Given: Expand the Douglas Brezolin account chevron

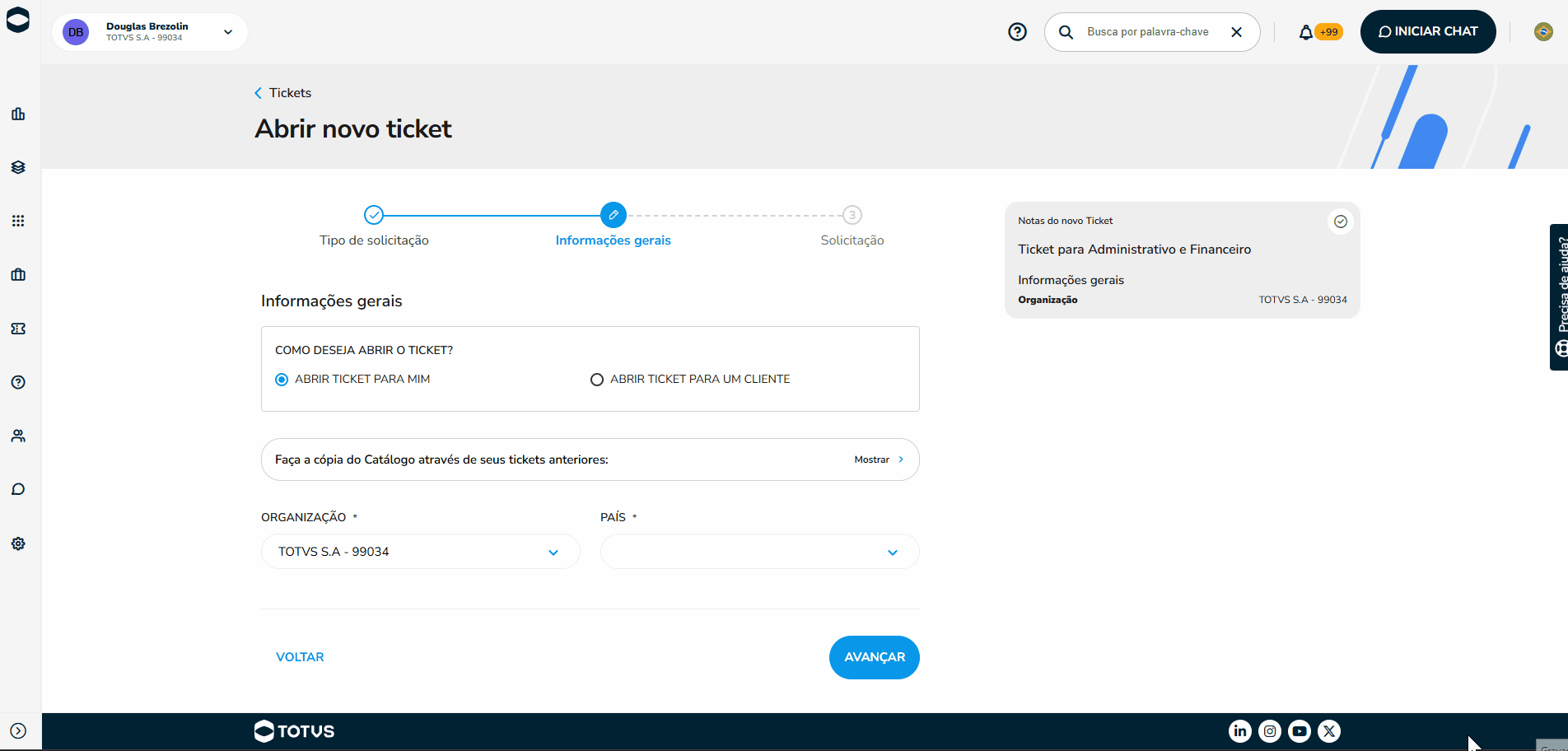Looking at the screenshot, I should point(228,32).
